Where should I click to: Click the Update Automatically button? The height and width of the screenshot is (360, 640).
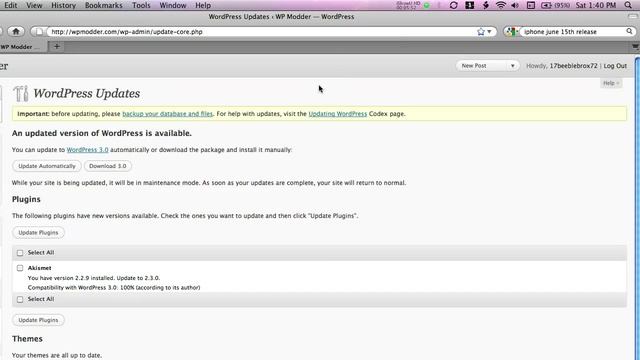(x=47, y=166)
